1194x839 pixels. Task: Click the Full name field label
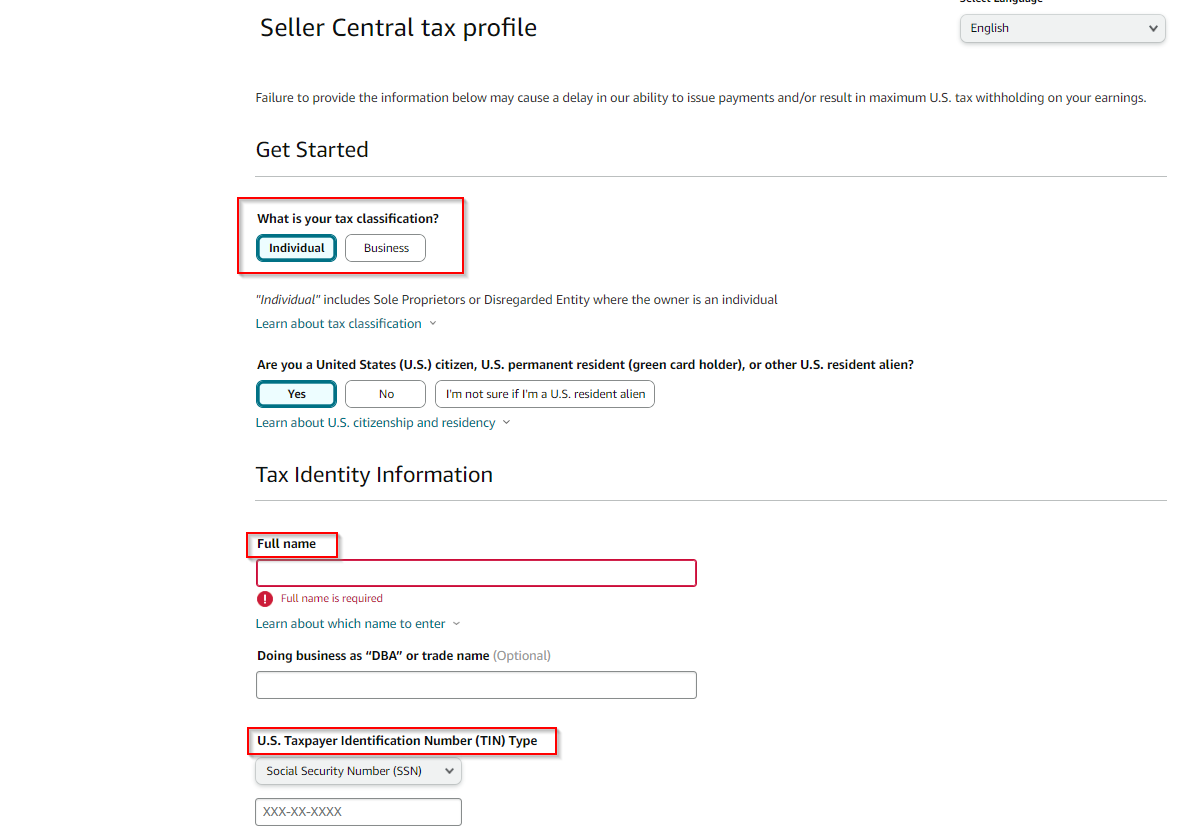(286, 544)
